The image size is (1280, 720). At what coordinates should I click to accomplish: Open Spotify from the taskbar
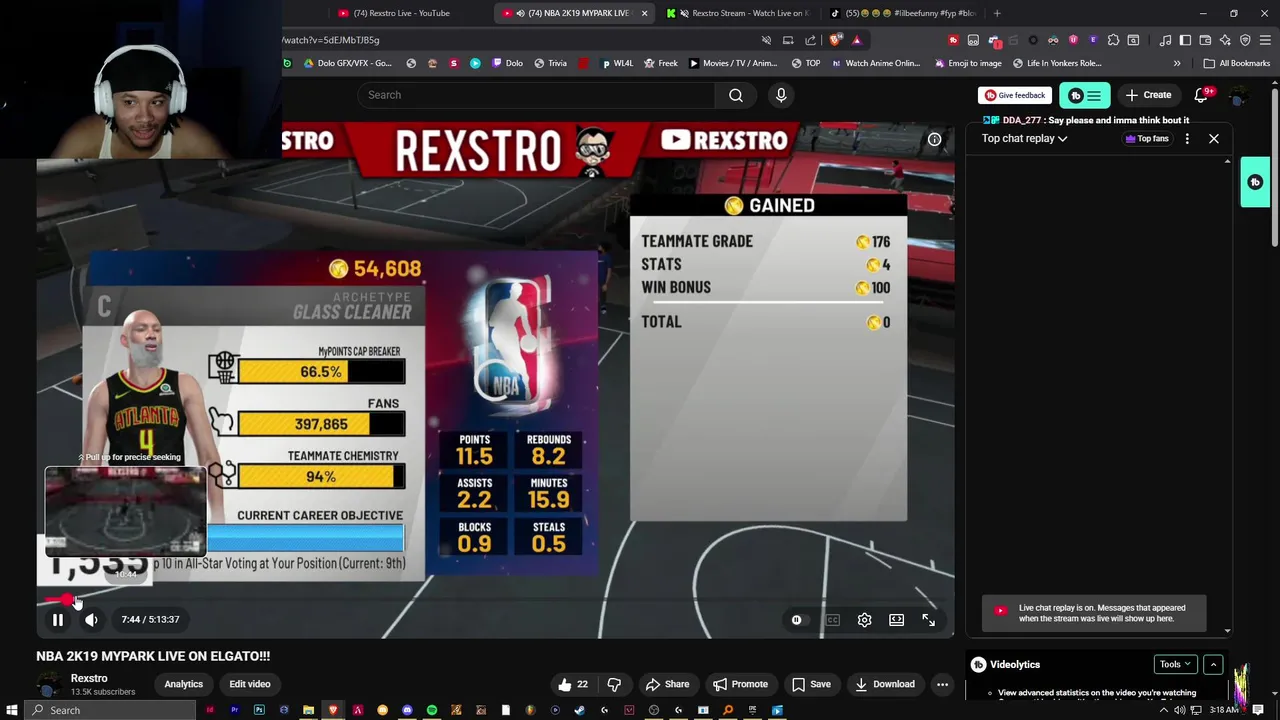coord(432,710)
